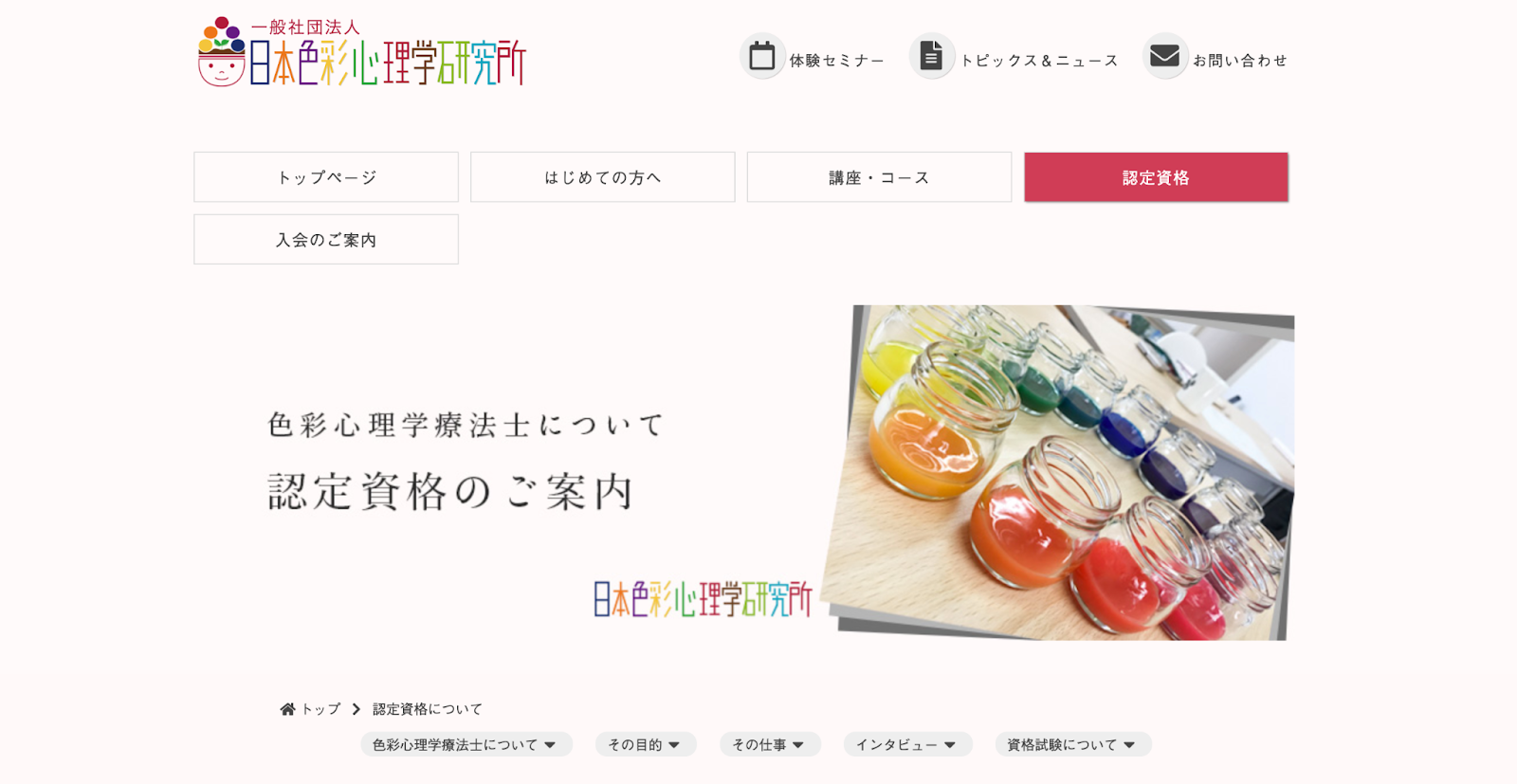
Task: Select the highlighted 認定資格 menu button
Action: tap(1156, 177)
